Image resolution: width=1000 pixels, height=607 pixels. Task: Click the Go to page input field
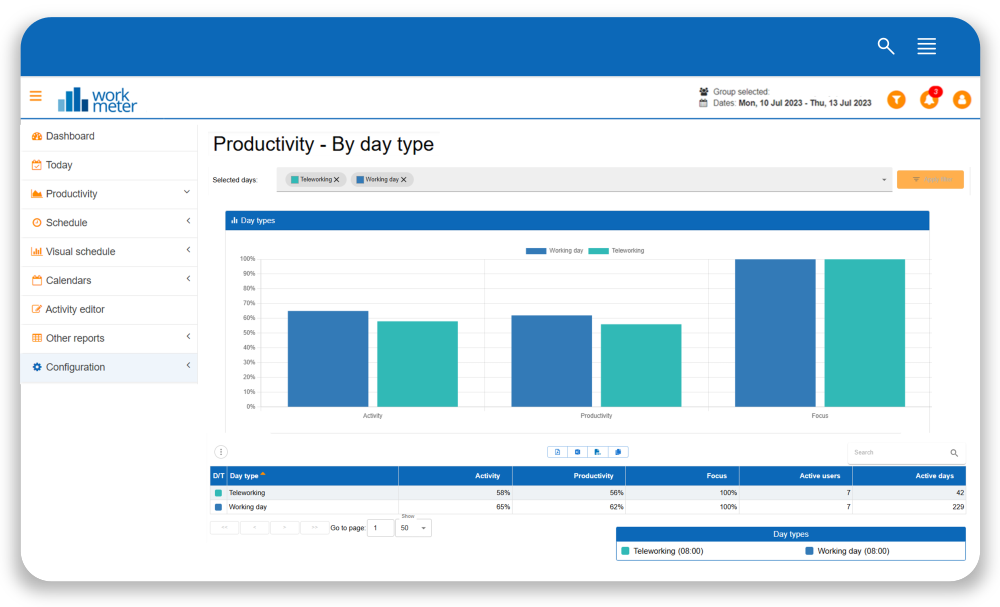[380, 527]
